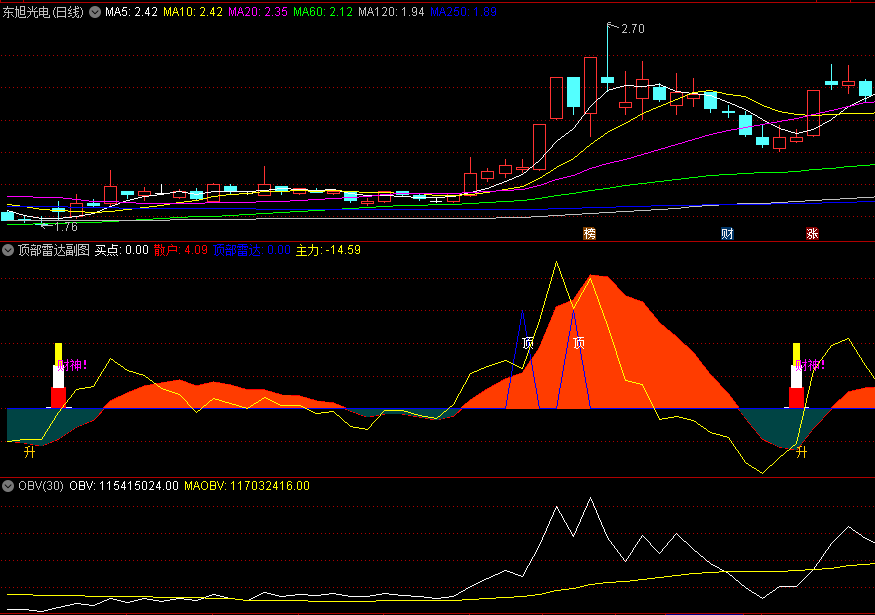The height and width of the screenshot is (615, 875).
Task: Click the candlestick at the 2.70 high
Action: (608, 80)
